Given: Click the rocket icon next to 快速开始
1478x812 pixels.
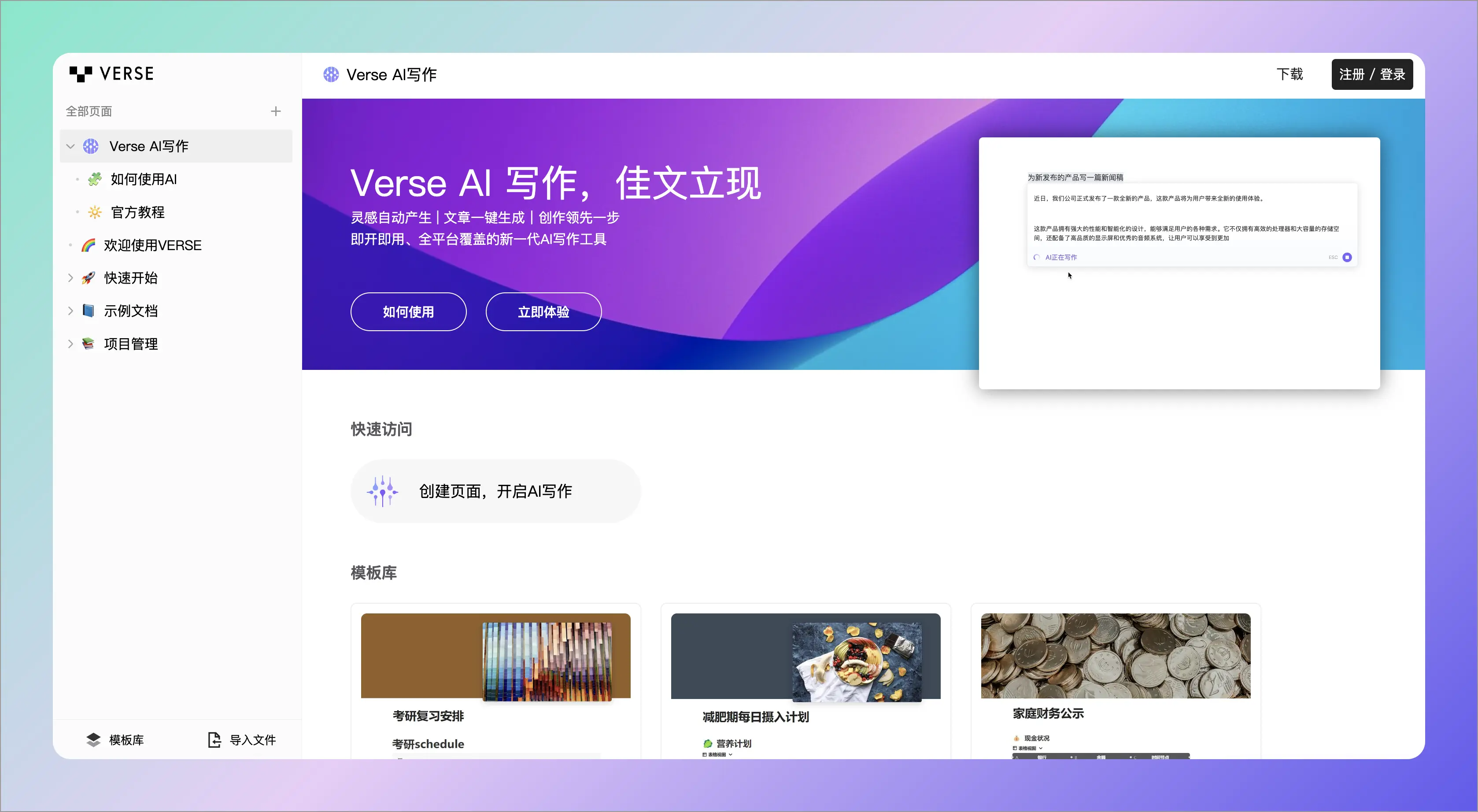Looking at the screenshot, I should (89, 278).
